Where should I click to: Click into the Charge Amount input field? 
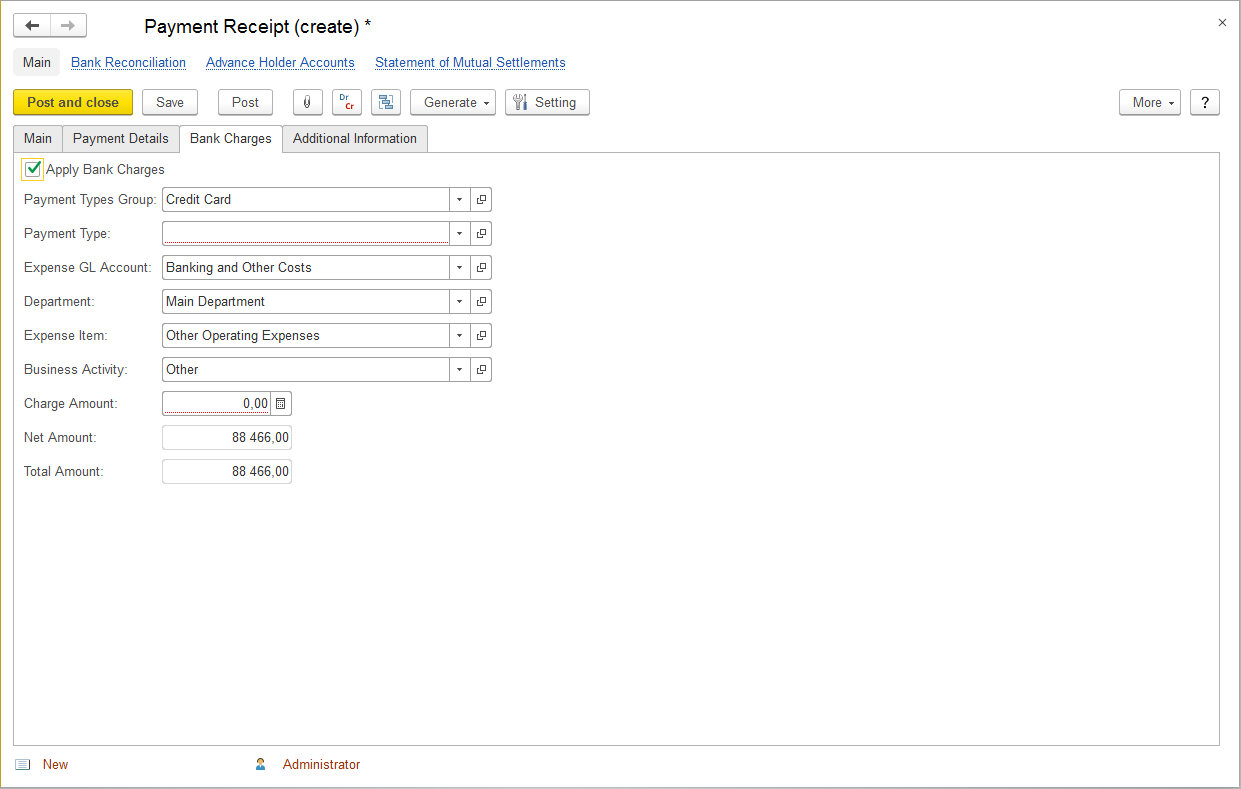pyautogui.click(x=216, y=404)
